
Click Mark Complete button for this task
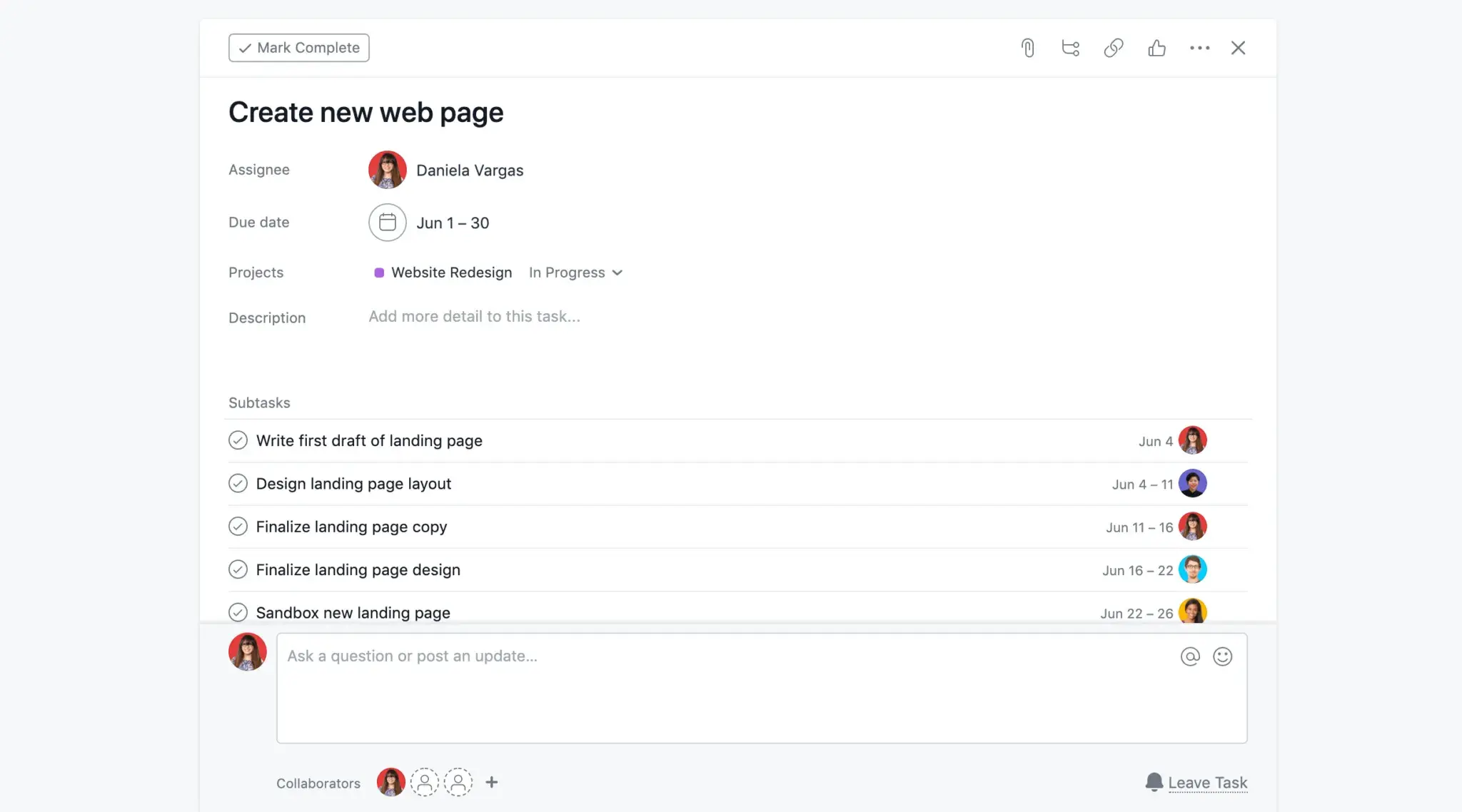(298, 47)
